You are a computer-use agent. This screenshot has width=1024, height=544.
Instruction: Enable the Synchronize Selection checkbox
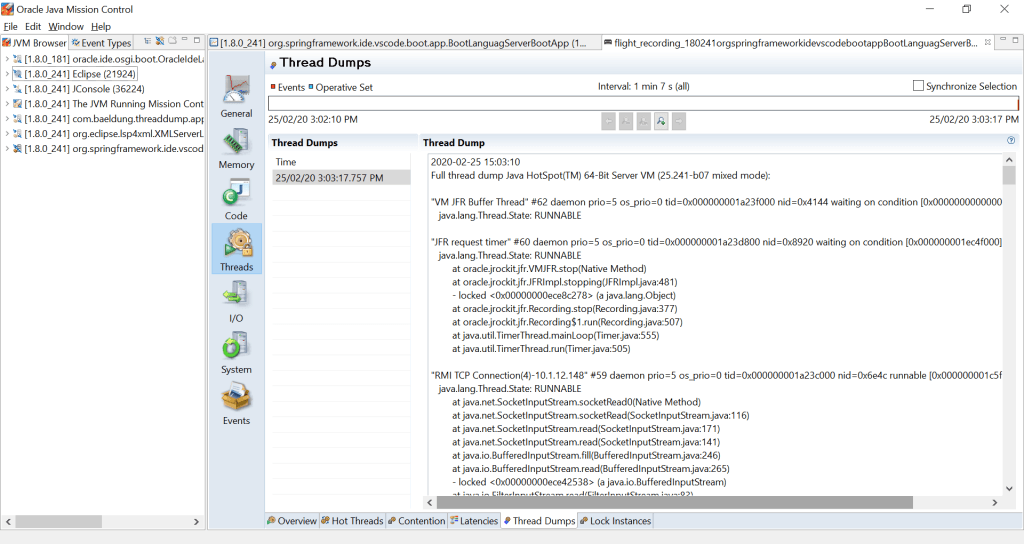coord(918,86)
